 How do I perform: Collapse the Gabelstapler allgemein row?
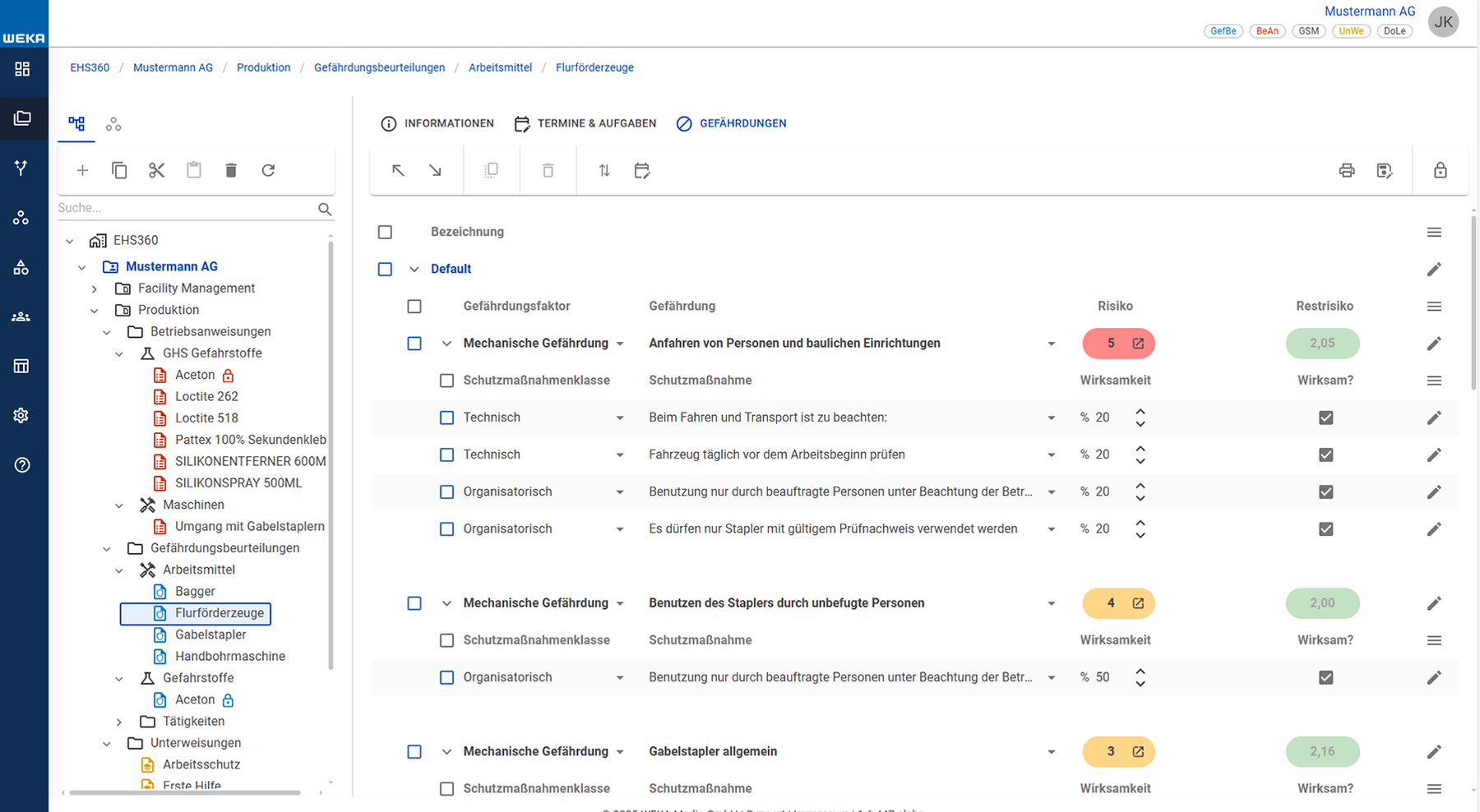click(446, 752)
